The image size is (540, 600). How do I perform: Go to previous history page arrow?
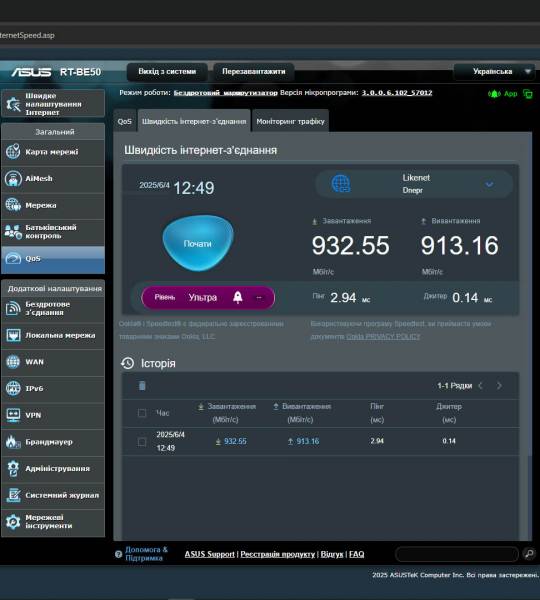(481, 386)
